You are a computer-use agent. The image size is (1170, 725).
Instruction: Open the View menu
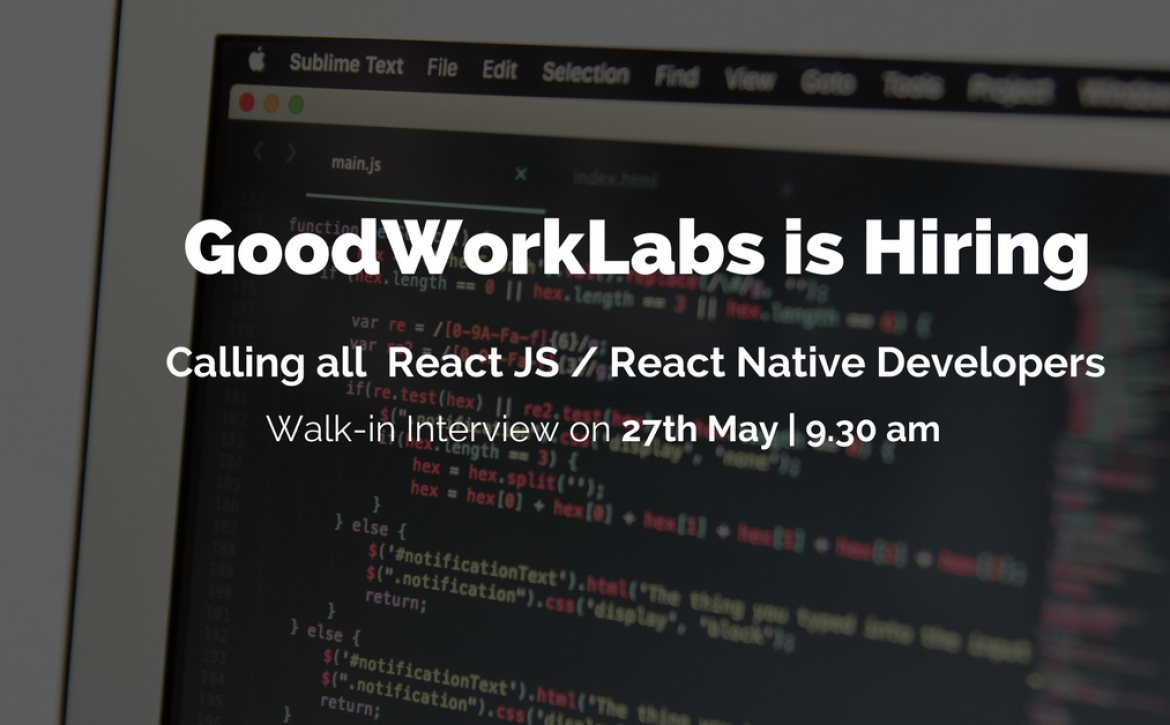(x=751, y=79)
